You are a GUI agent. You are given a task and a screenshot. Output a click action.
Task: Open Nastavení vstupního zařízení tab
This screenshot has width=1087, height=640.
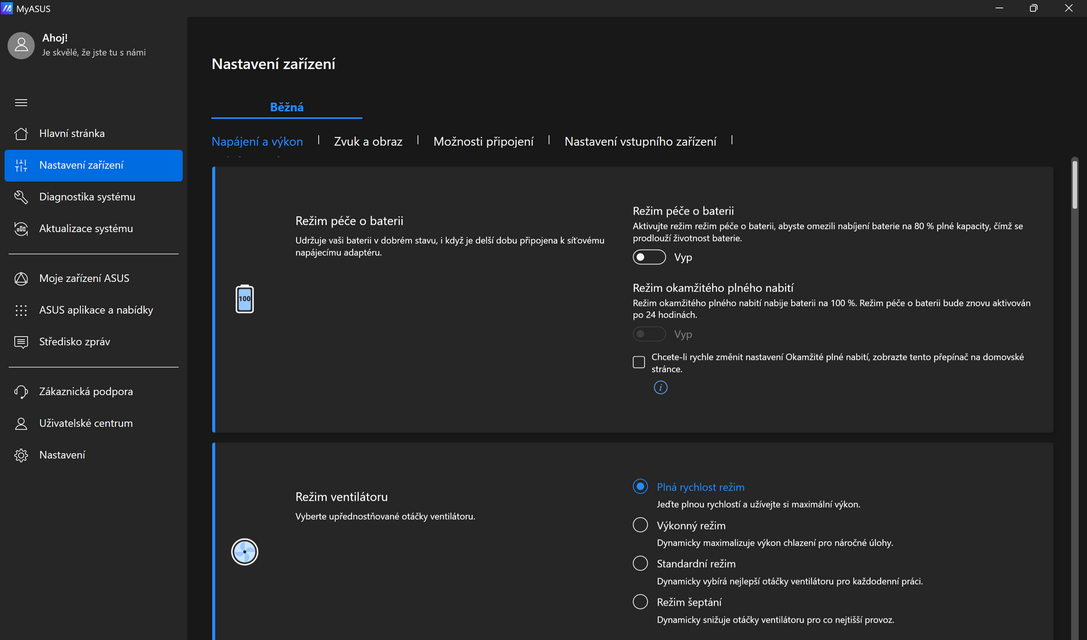640,142
